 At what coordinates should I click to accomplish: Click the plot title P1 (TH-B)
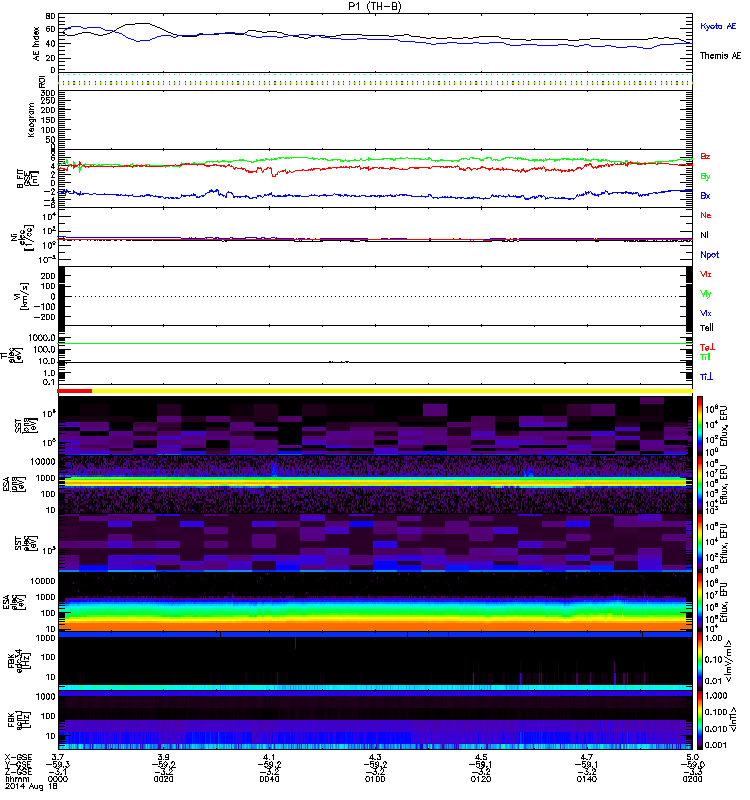[x=374, y=6]
